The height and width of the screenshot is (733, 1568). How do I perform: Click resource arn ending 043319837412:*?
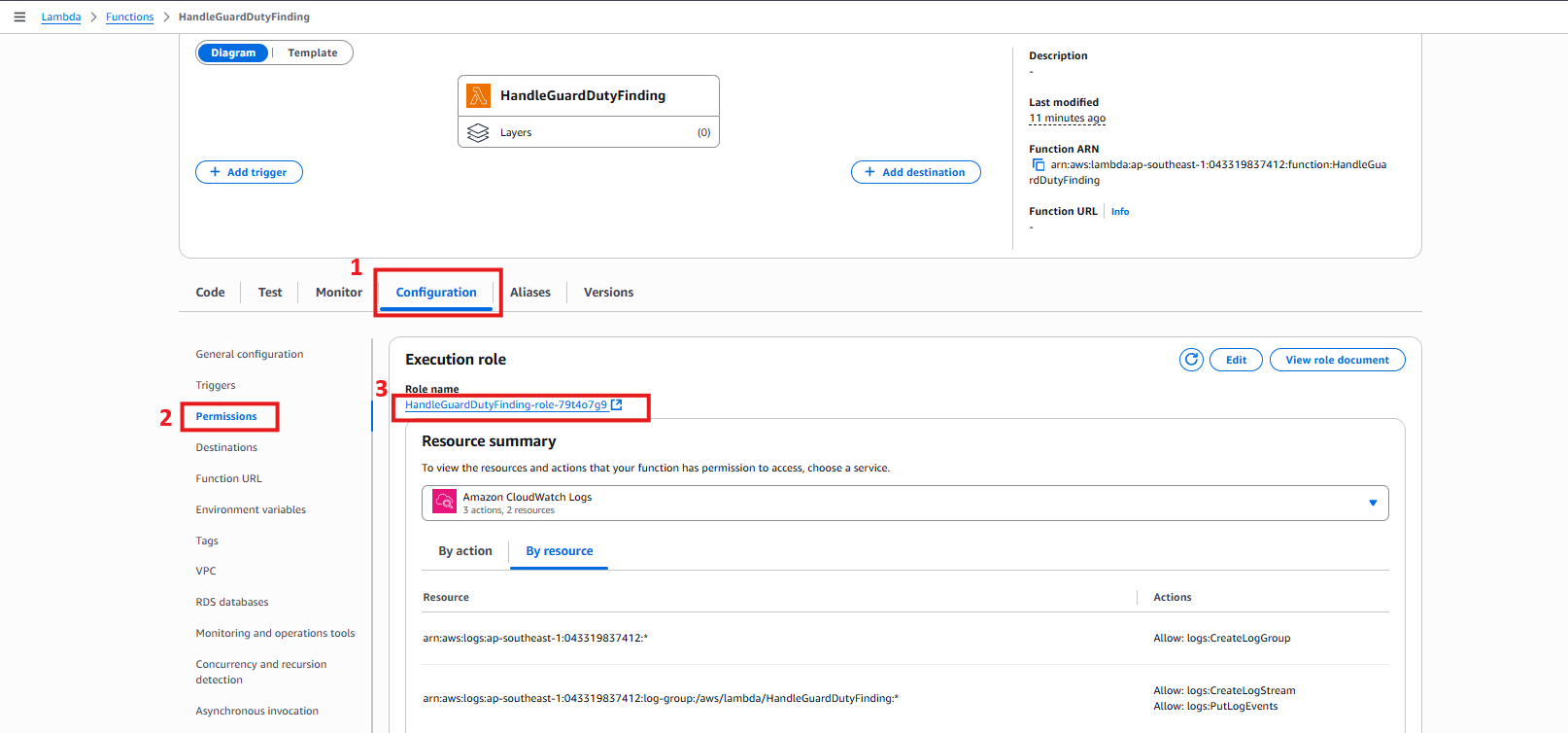[x=535, y=638]
